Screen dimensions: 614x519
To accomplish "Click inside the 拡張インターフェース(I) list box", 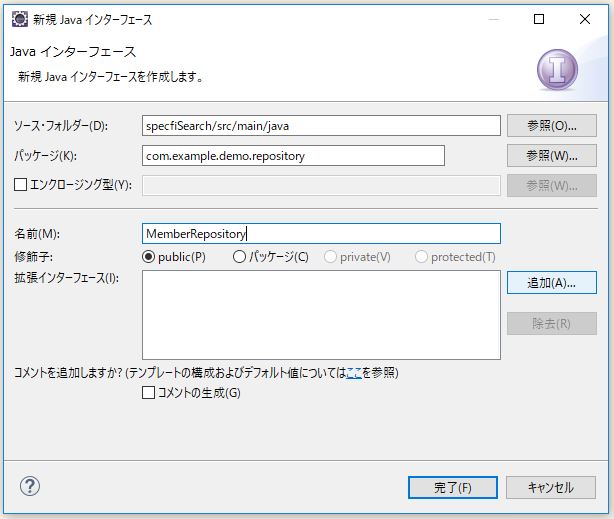I will coord(321,315).
